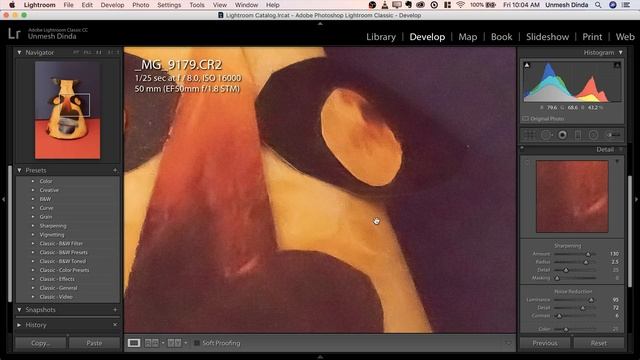The width and height of the screenshot is (640, 360).
Task: Click the detail preview target picker icon
Action: point(527,163)
